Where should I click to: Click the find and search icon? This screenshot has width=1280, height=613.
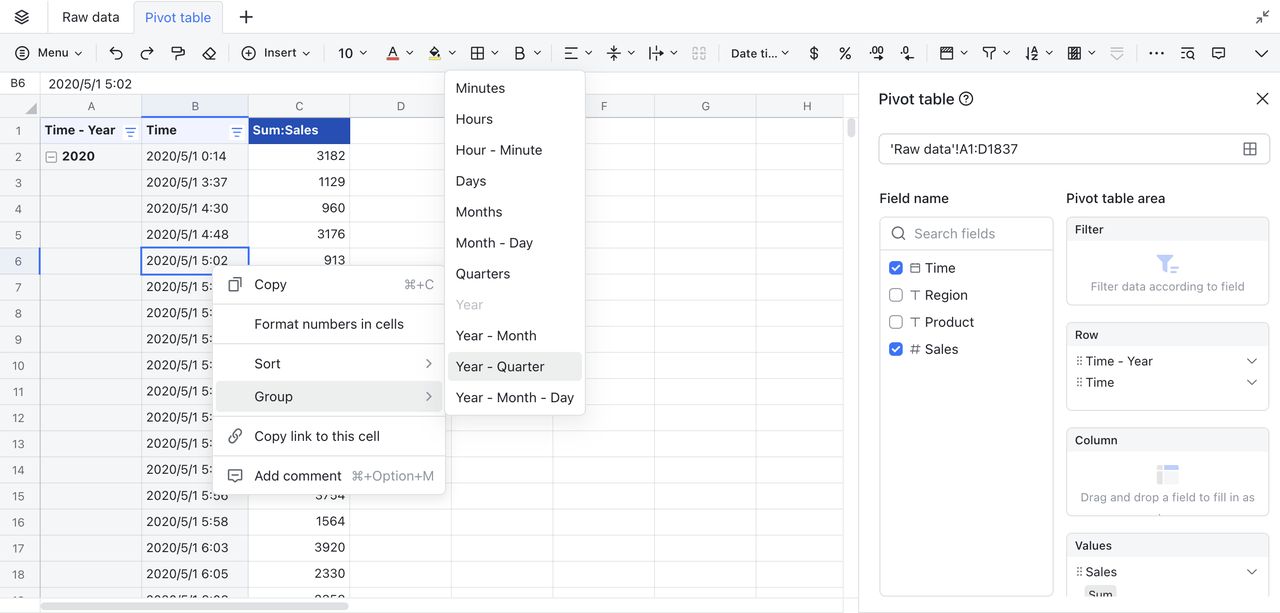tap(1187, 53)
